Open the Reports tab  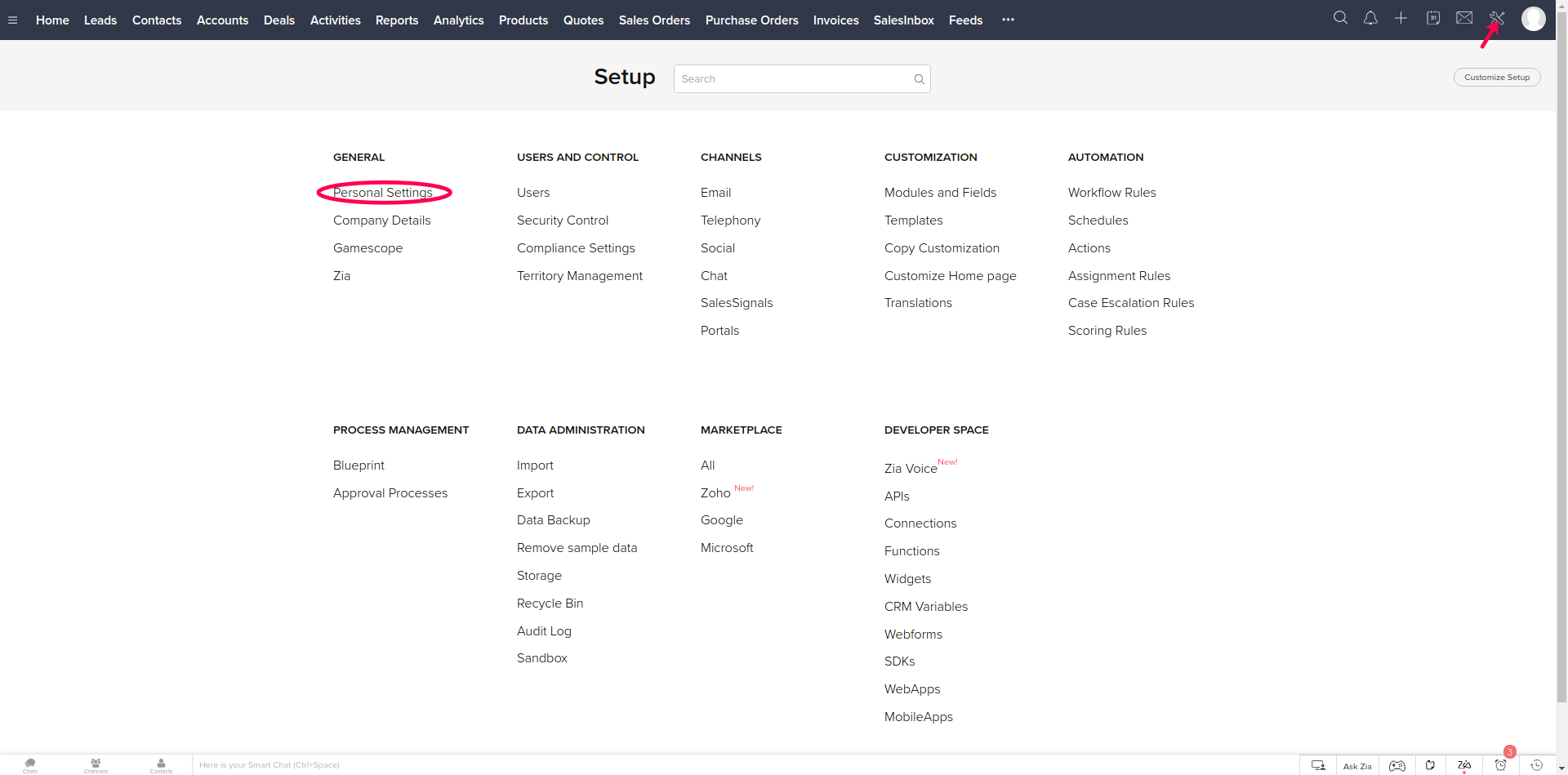[x=397, y=20]
